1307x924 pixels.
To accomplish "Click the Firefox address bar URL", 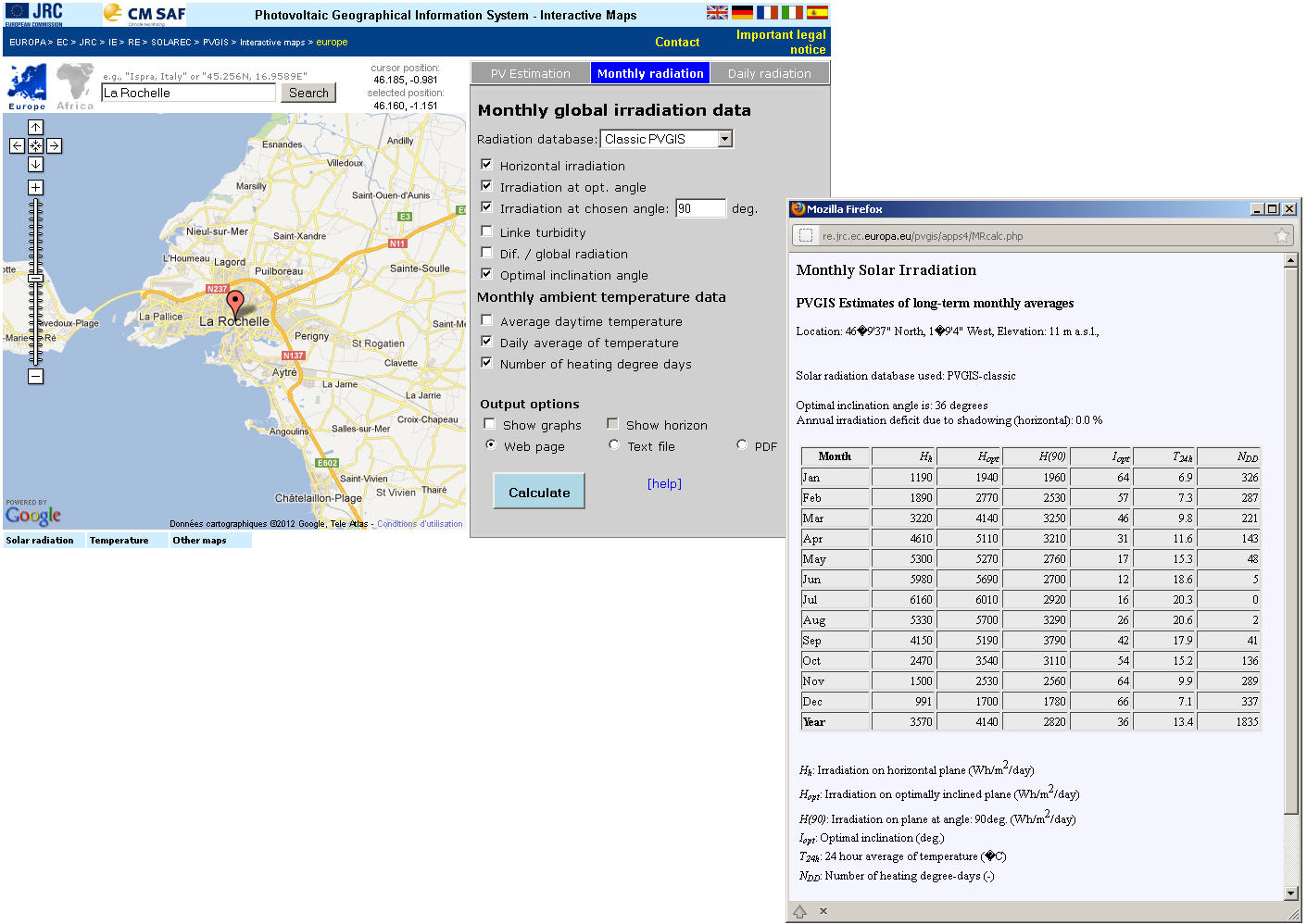I will tap(923, 236).
